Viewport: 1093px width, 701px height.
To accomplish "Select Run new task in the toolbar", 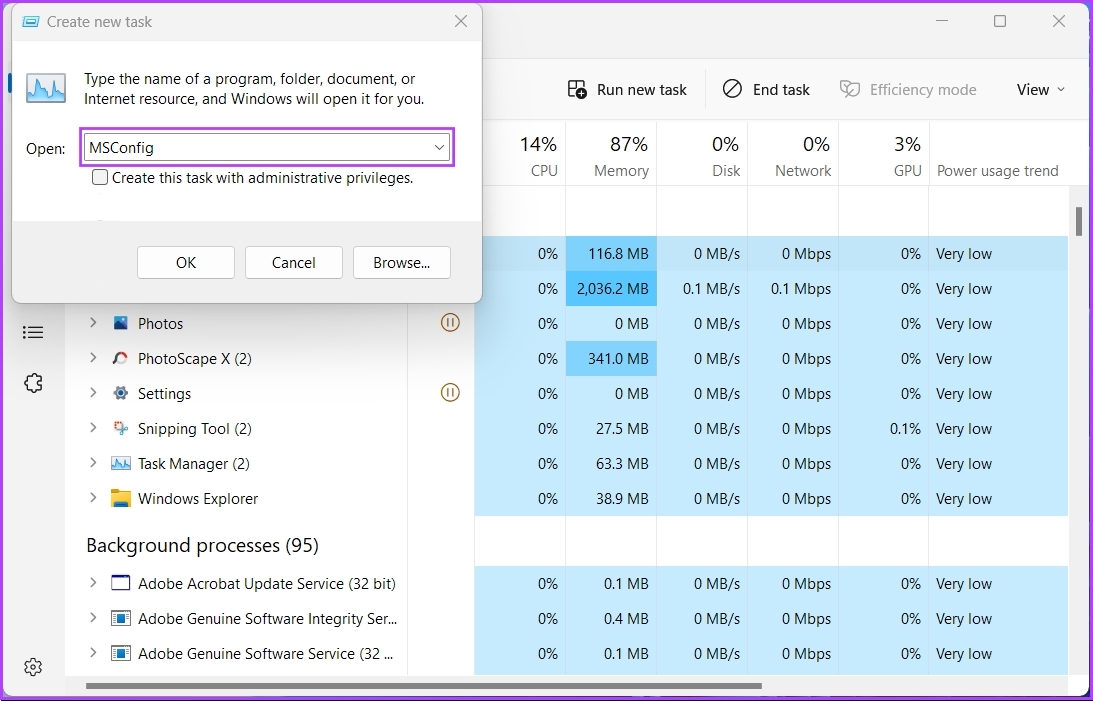I will point(626,89).
